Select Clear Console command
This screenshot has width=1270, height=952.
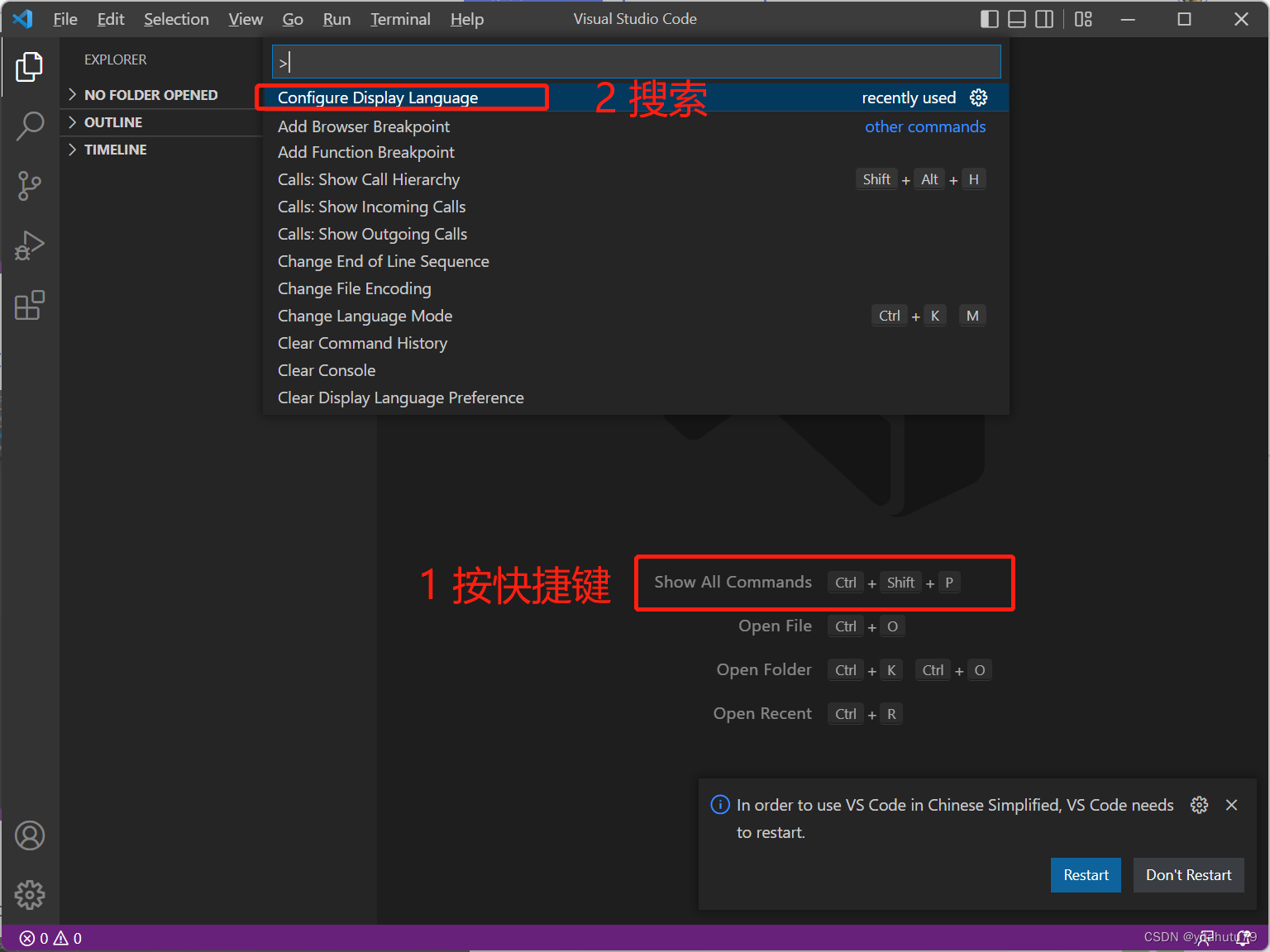click(x=636, y=370)
